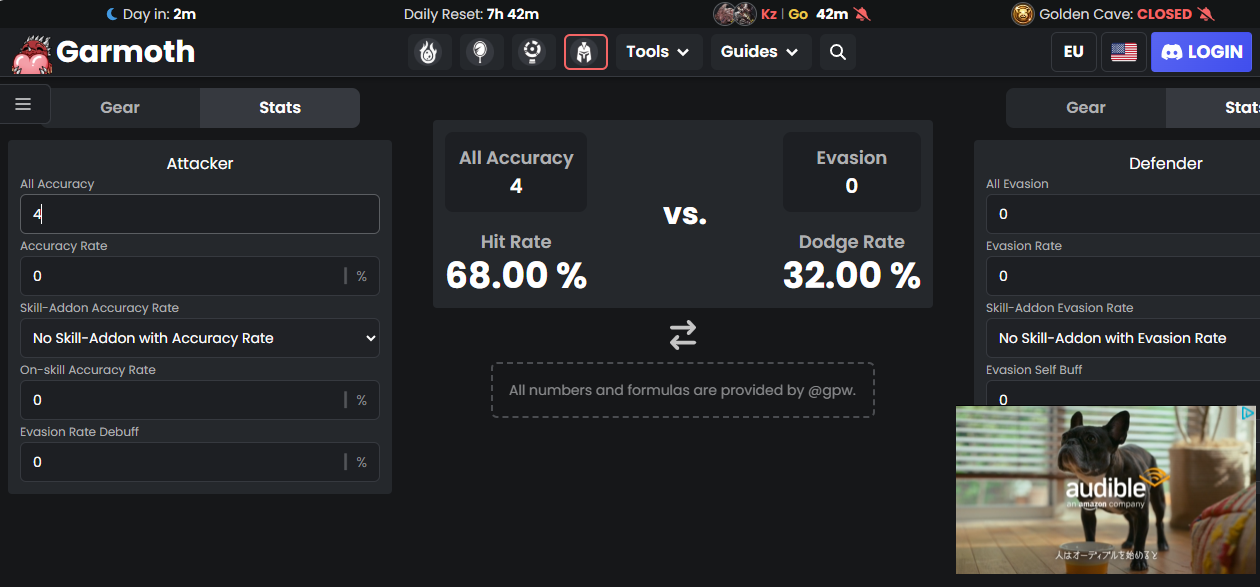Open the Skill-Addon Accuracy Rate dropdown
Screen dimensions: 1260x587
pos(200,338)
